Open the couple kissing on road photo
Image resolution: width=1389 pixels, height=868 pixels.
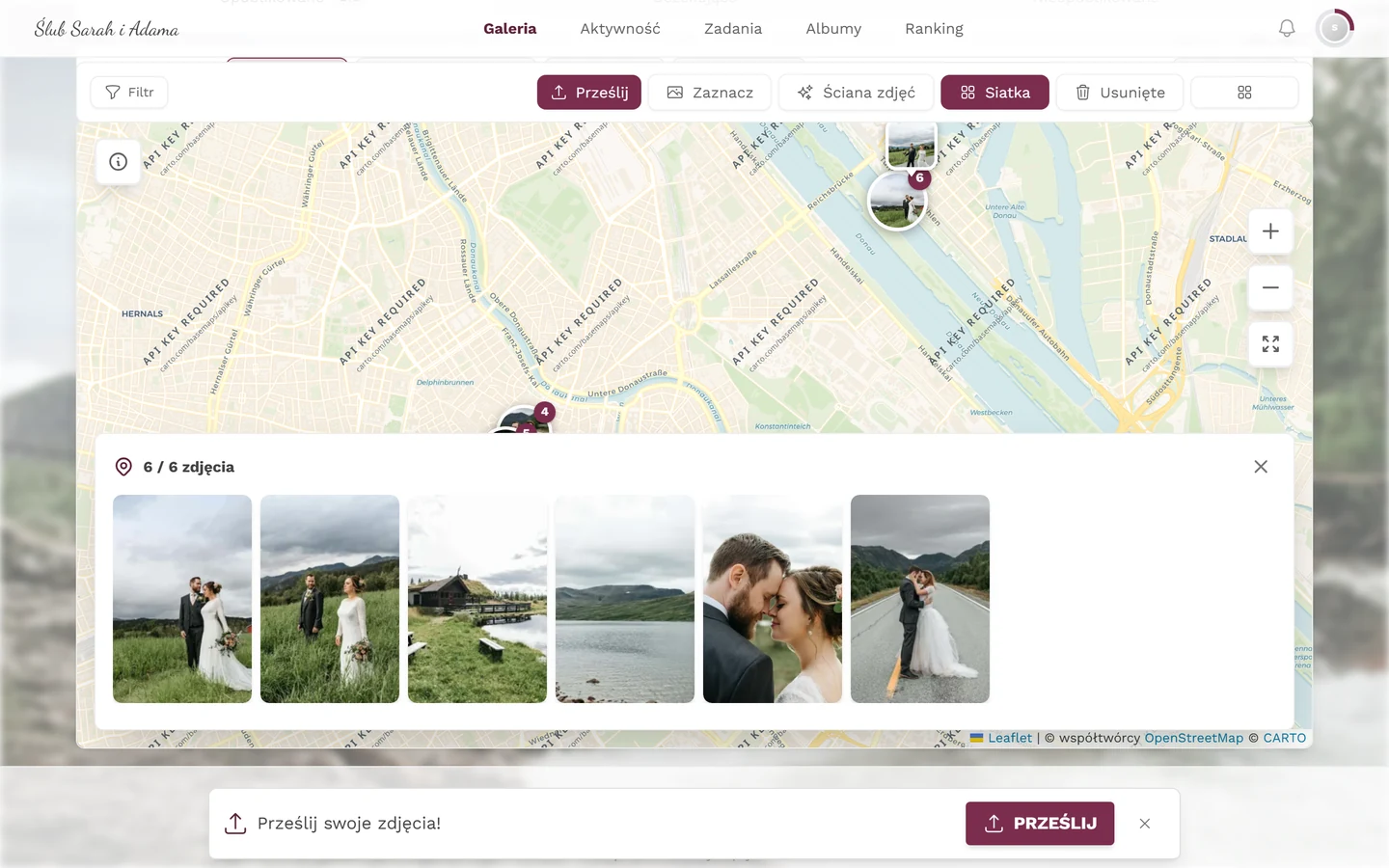920,599
